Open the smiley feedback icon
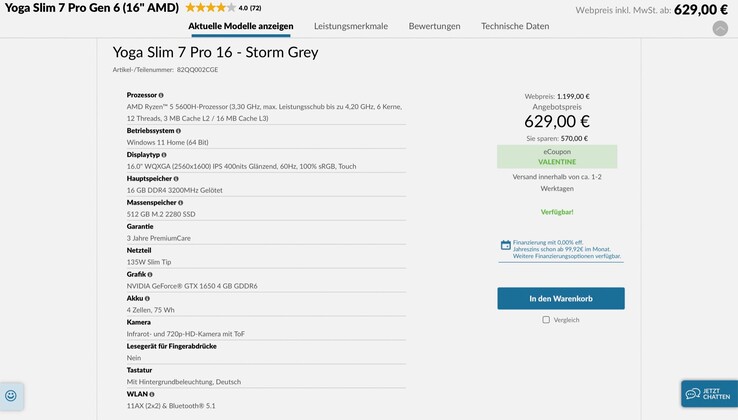This screenshot has width=738, height=420. [11, 395]
